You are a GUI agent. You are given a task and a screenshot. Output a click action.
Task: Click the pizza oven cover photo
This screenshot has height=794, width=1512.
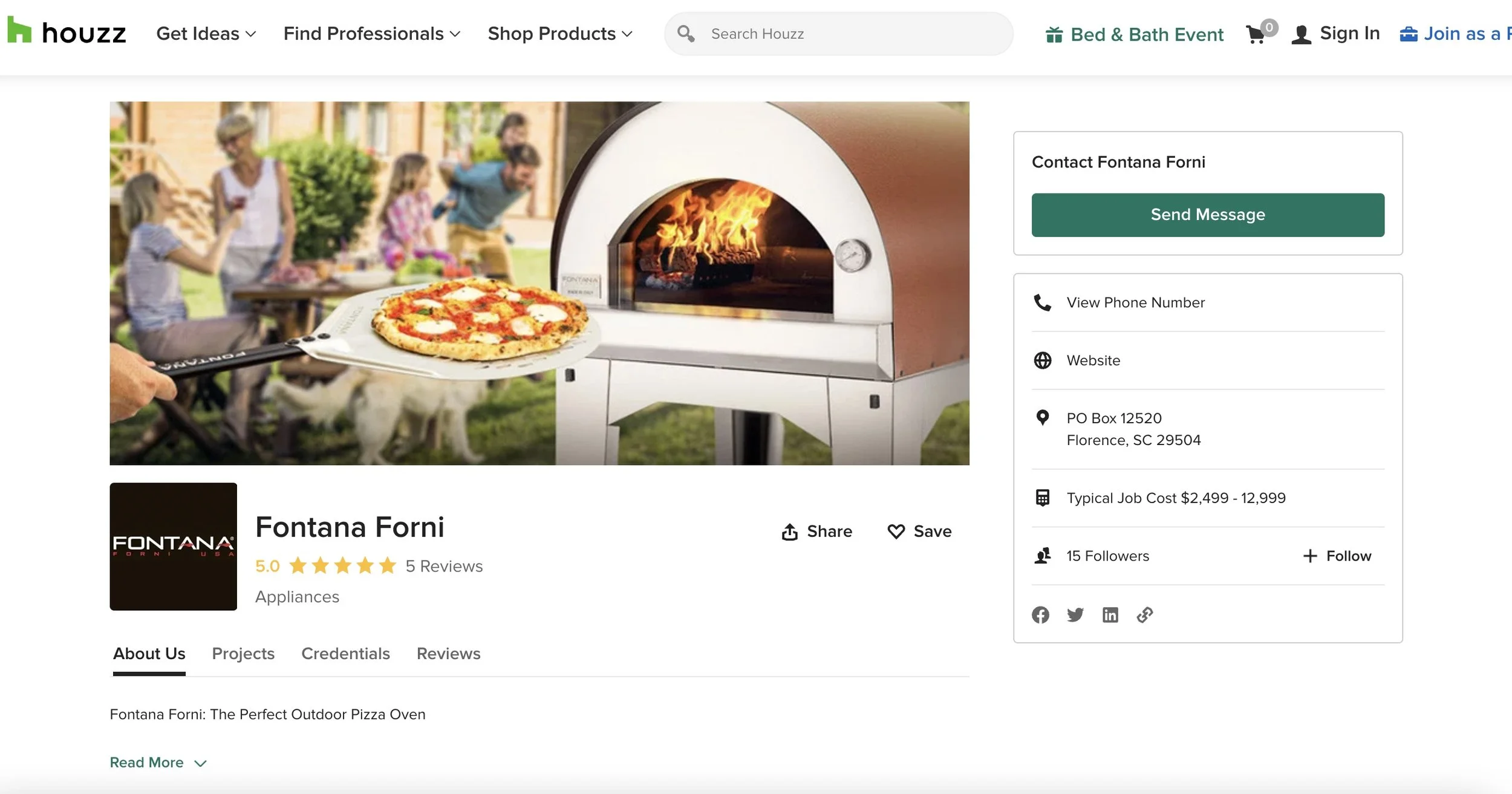click(539, 283)
